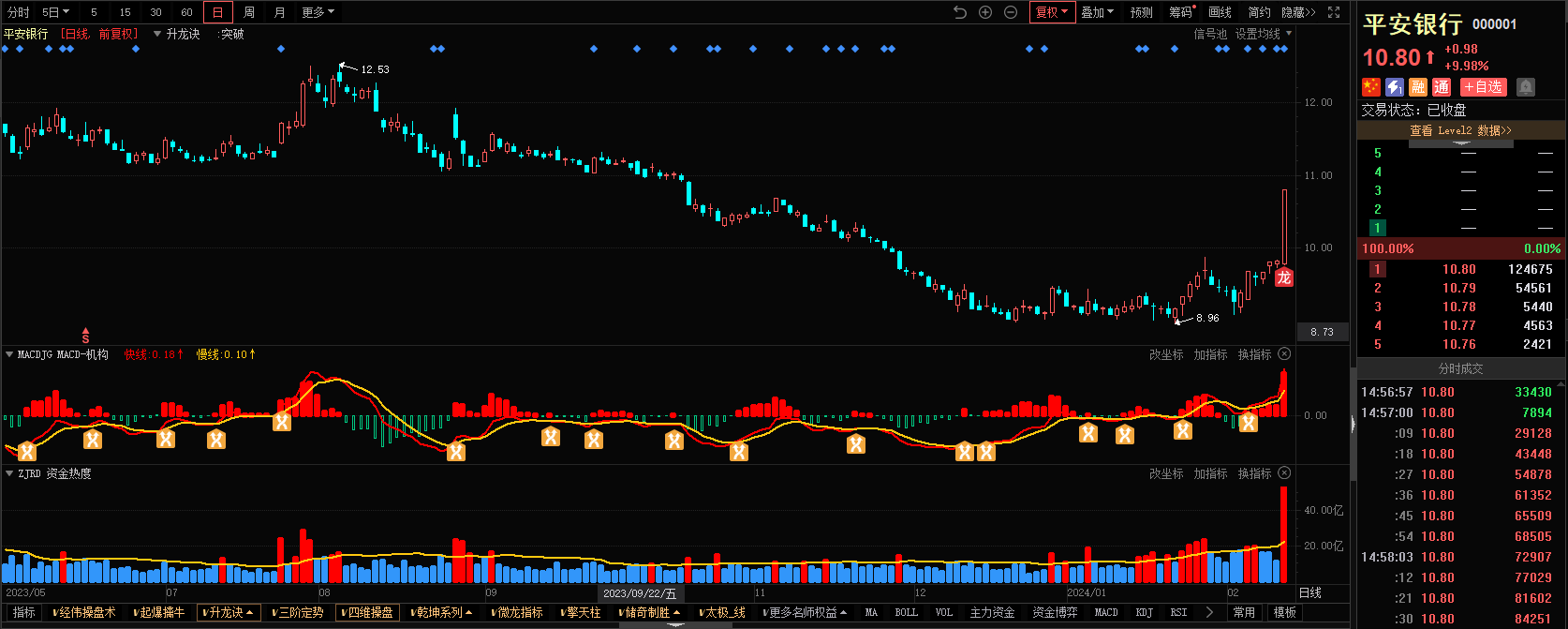Viewport: 1568px width, 629px height.
Task: Switch to the 日 daily period
Action: coord(218,12)
